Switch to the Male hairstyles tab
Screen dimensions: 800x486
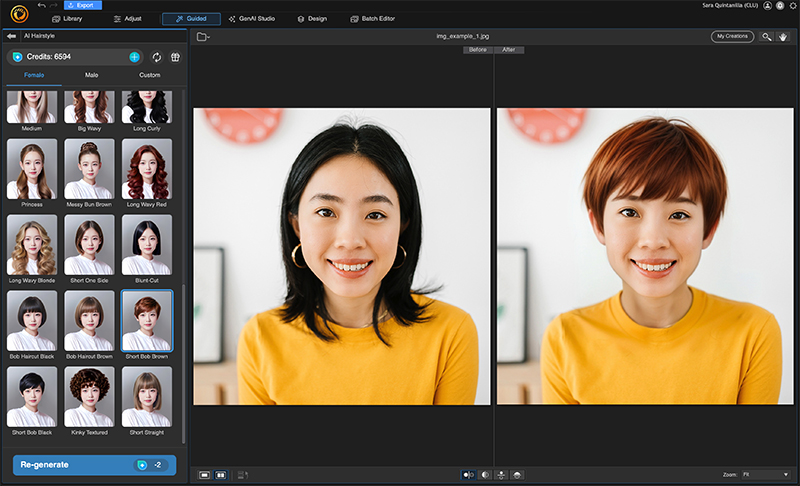(91, 75)
